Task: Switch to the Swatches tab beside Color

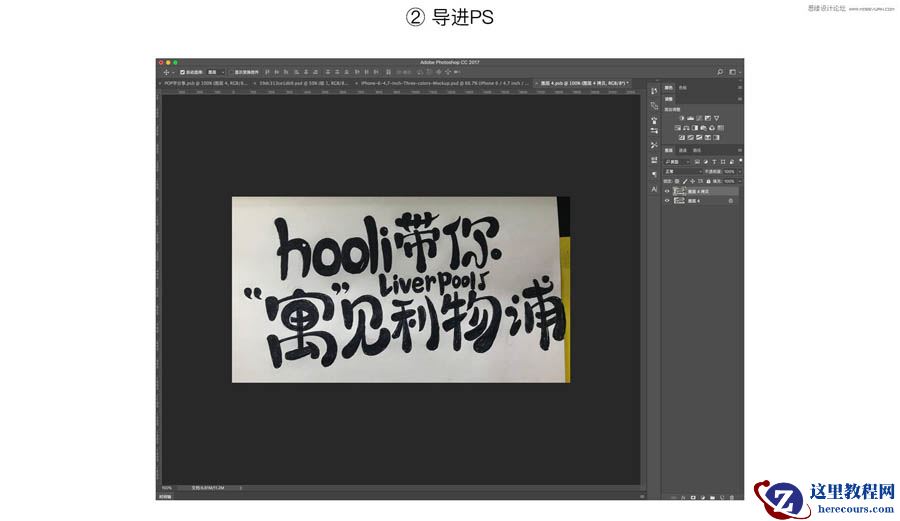Action: click(x=683, y=88)
